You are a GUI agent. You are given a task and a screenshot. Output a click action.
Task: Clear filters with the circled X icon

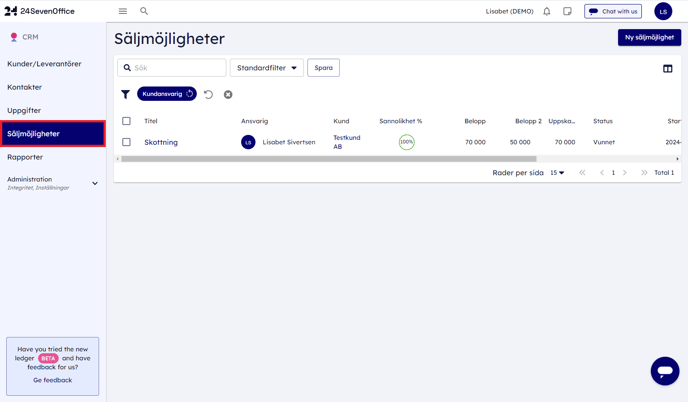pyautogui.click(x=228, y=94)
